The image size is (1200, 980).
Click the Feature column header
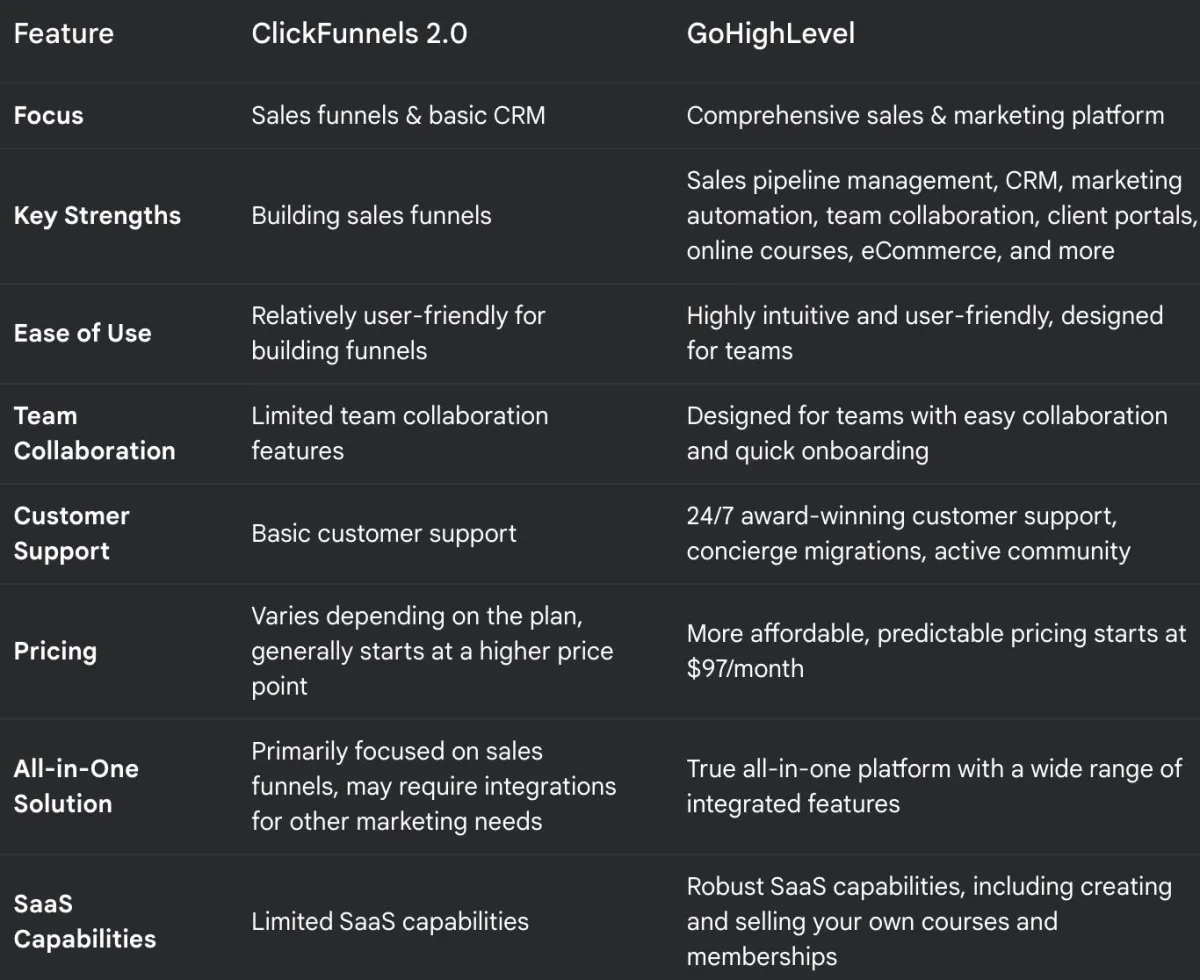tap(64, 33)
